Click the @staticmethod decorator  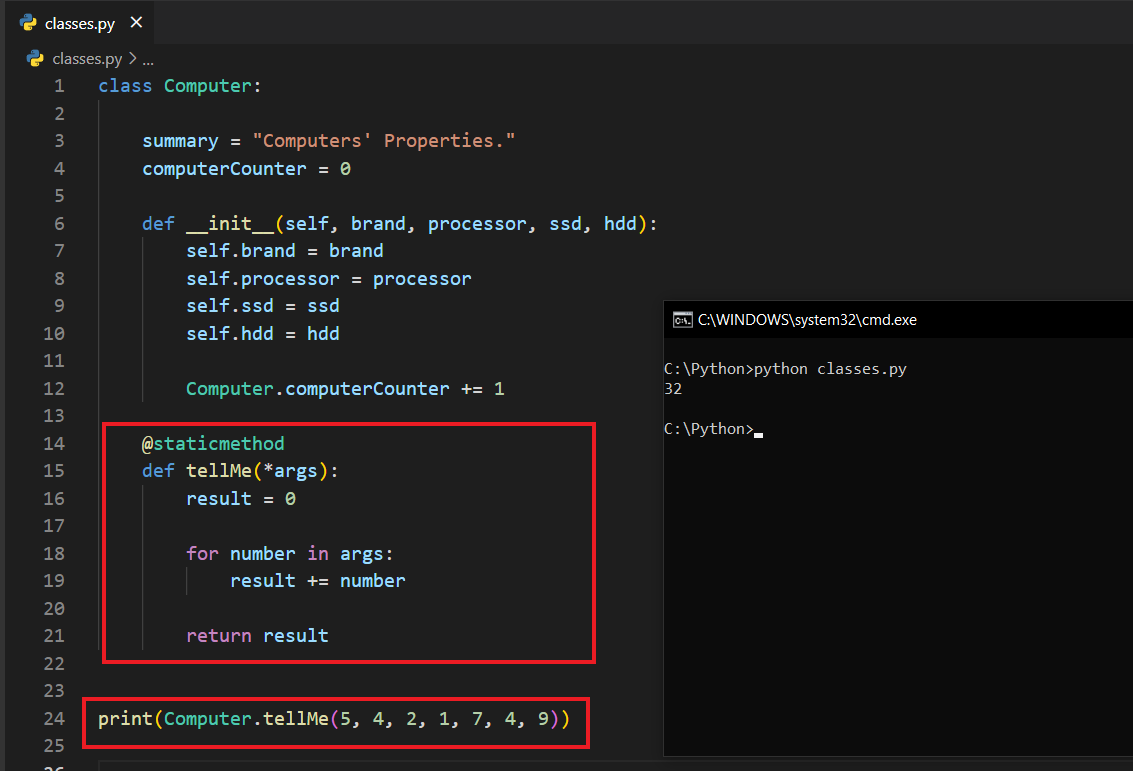click(x=213, y=443)
